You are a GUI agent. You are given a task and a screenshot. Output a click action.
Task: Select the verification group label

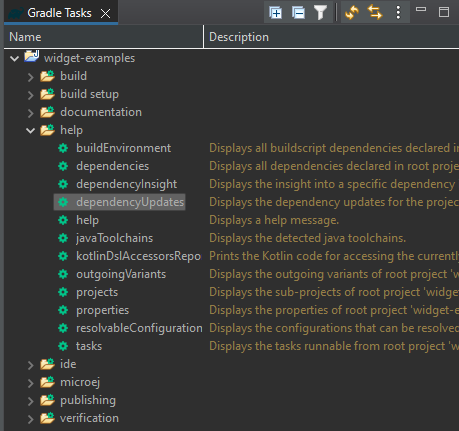click(89, 418)
